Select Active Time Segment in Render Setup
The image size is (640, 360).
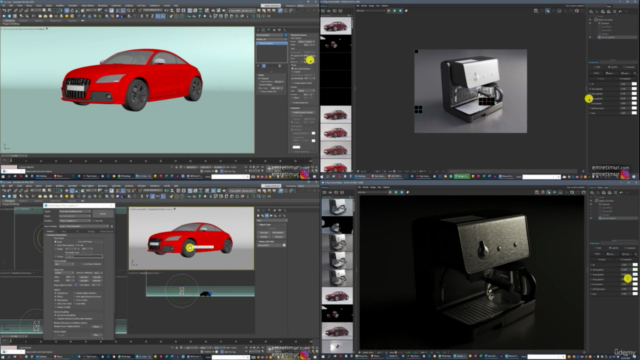pos(55,245)
